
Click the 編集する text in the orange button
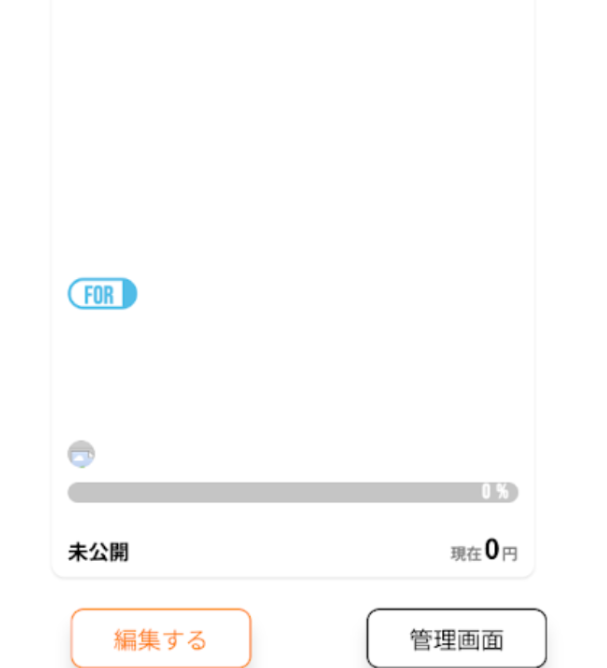160,640
